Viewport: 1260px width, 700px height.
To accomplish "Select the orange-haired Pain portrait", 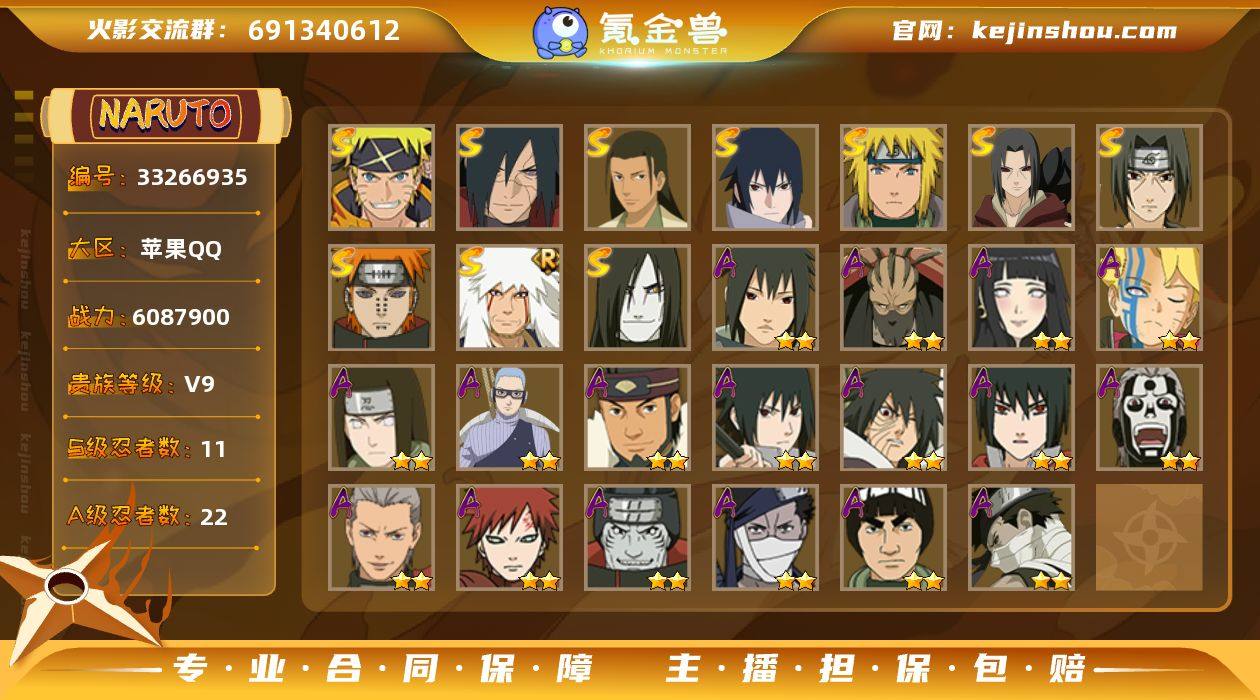I will tap(381, 297).
